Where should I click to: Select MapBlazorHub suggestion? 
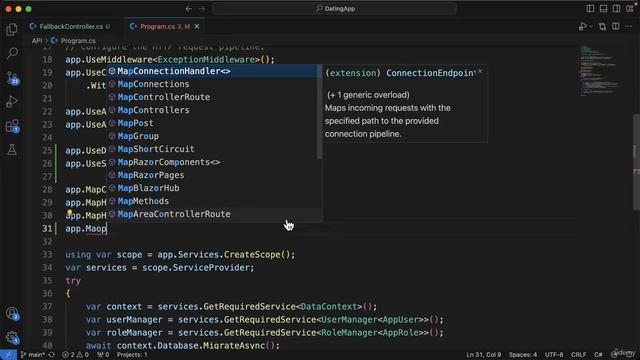point(212,188)
